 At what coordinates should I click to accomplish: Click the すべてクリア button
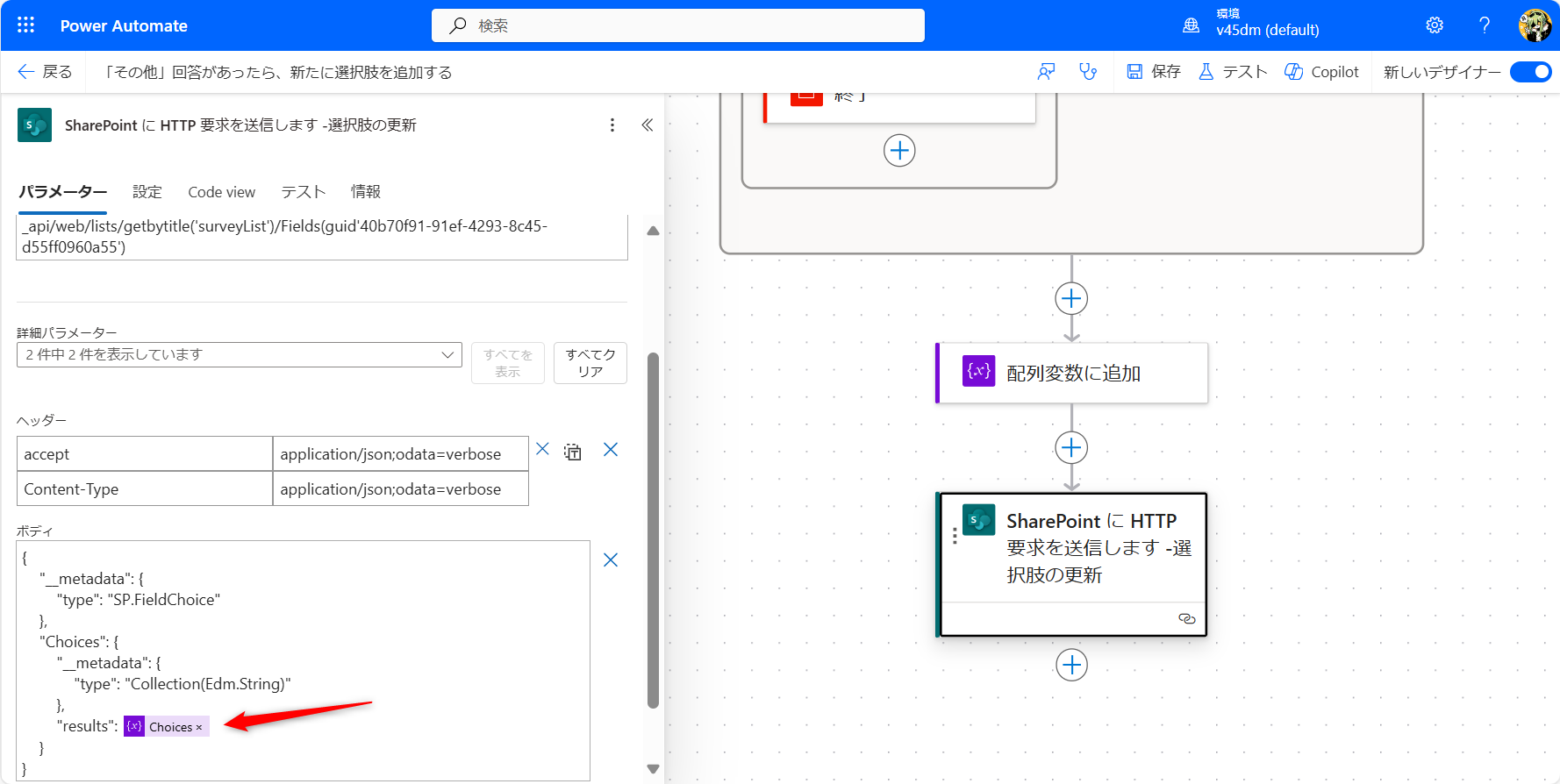pos(590,363)
